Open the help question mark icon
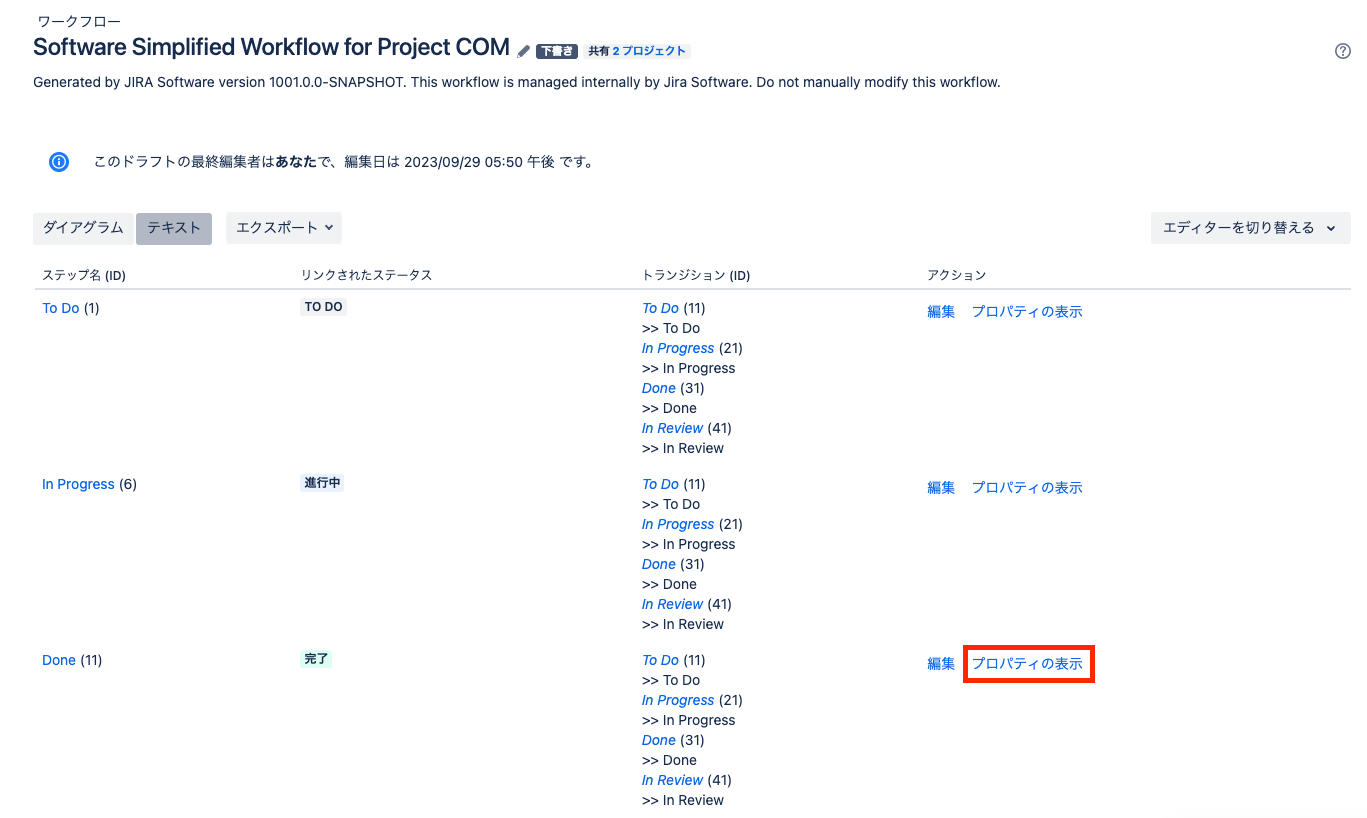Viewport: 1367px width, 818px height. (x=1343, y=51)
